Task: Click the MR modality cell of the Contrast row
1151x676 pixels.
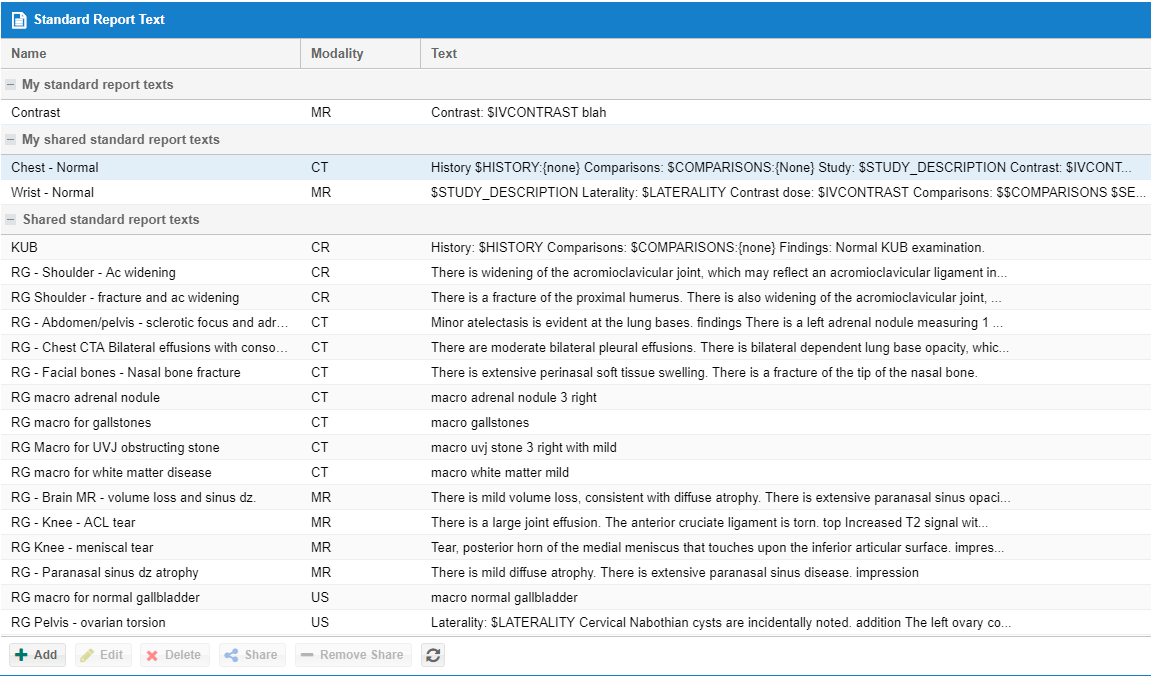Action: pos(321,112)
